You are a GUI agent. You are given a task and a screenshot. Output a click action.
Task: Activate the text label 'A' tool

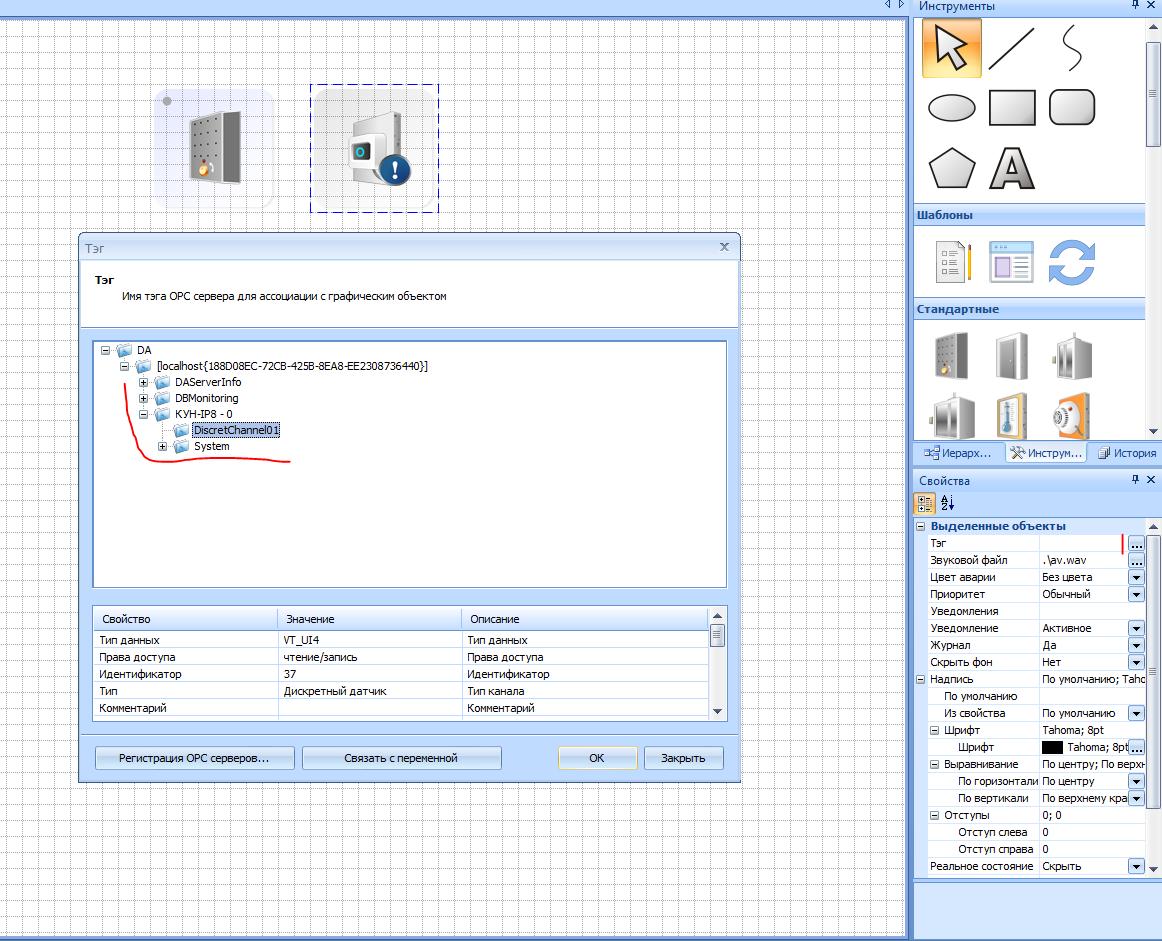click(1011, 168)
